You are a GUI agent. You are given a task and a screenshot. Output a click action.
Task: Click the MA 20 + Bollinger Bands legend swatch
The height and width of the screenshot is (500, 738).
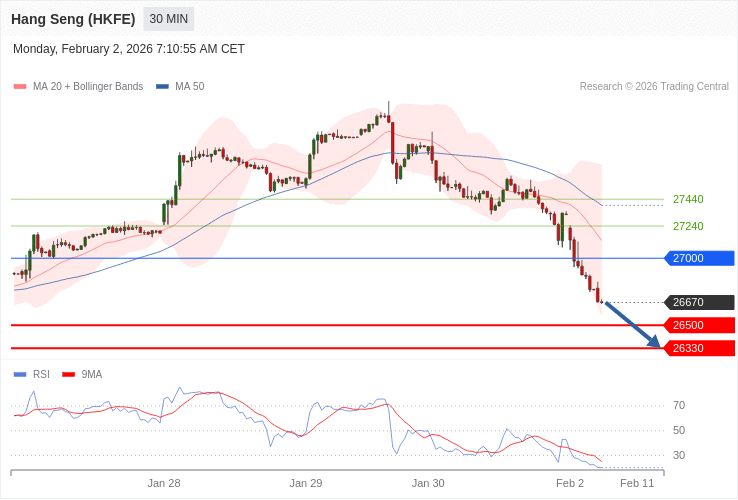click(x=20, y=87)
